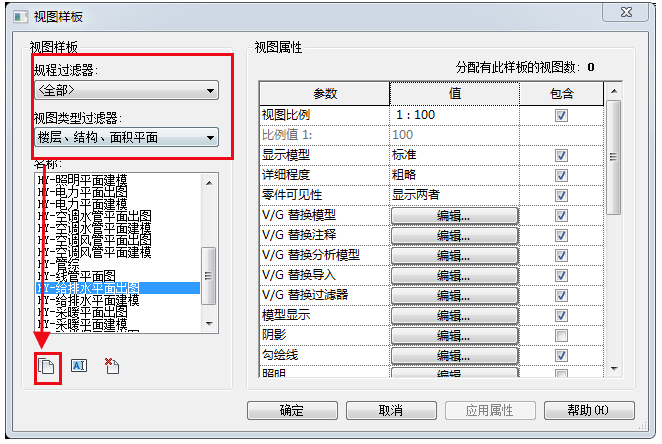662x444 pixels.
Task: Click the Rename view template icon
Action: [79, 365]
